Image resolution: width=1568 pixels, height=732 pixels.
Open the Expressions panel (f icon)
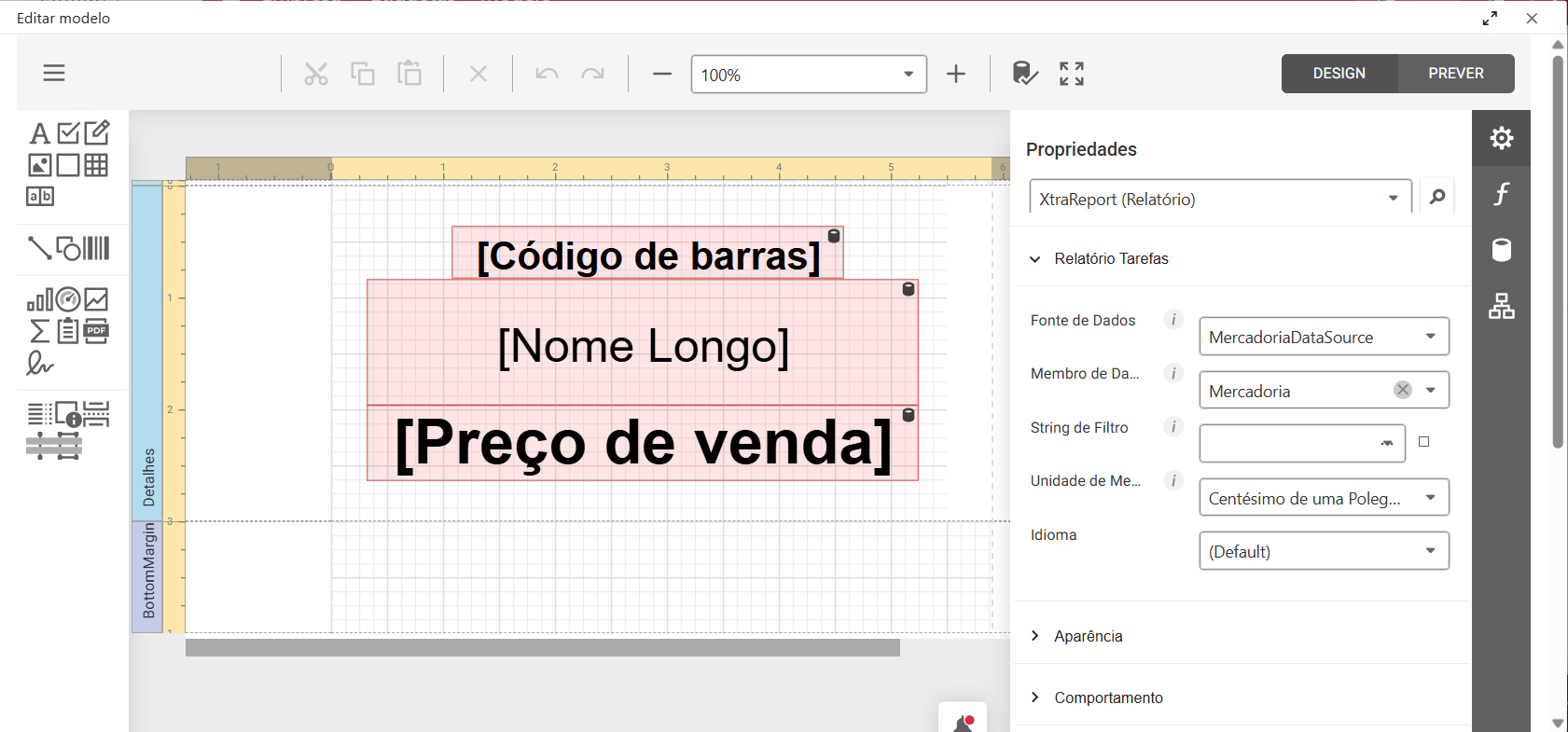[1501, 194]
